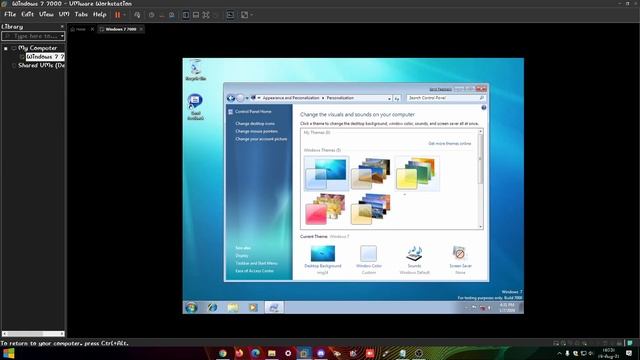The height and width of the screenshot is (360, 640).
Task: Launch Internet Explorer from guest taskbar
Action: pos(212,307)
